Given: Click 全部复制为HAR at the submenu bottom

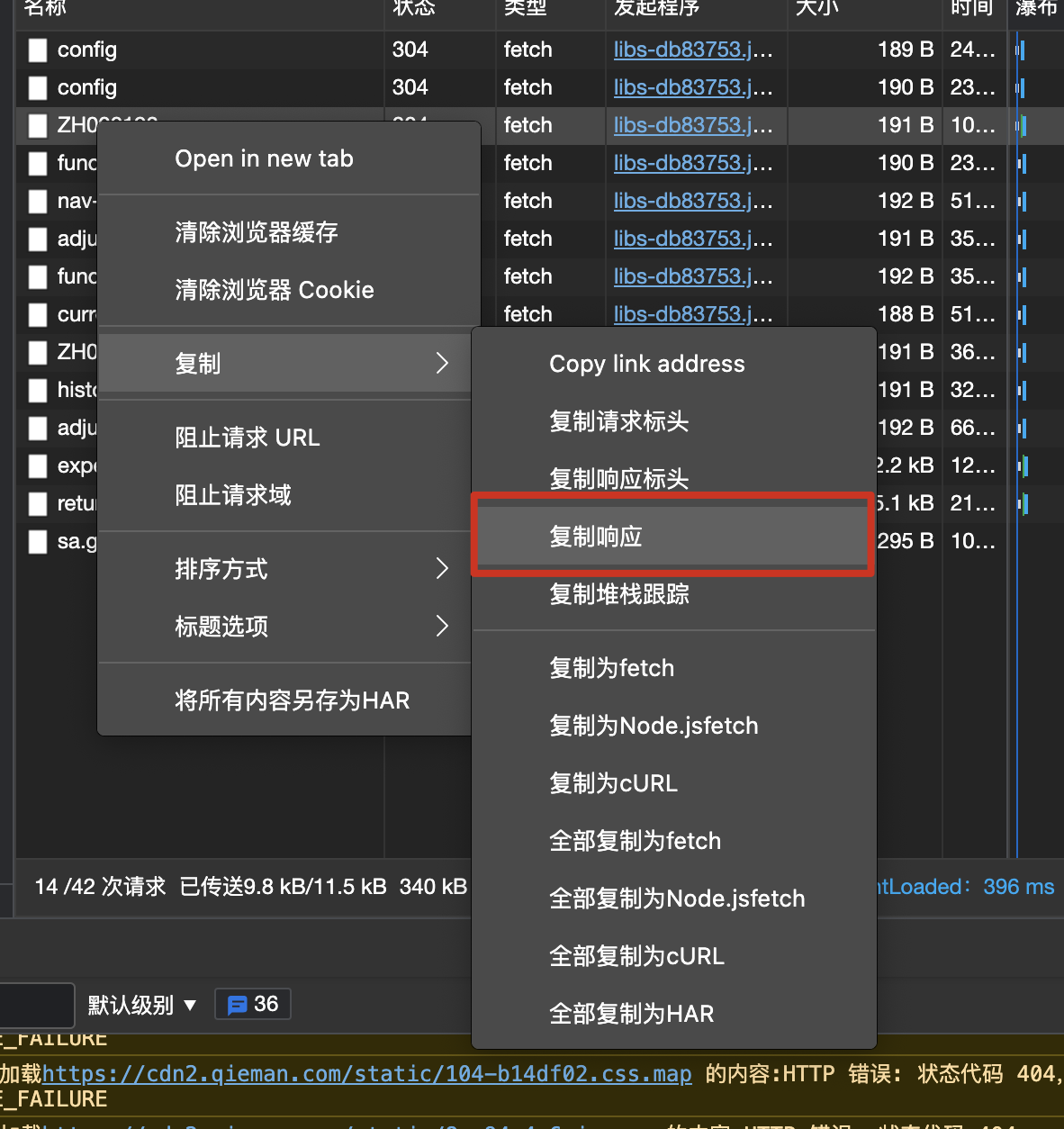Looking at the screenshot, I should (631, 1013).
